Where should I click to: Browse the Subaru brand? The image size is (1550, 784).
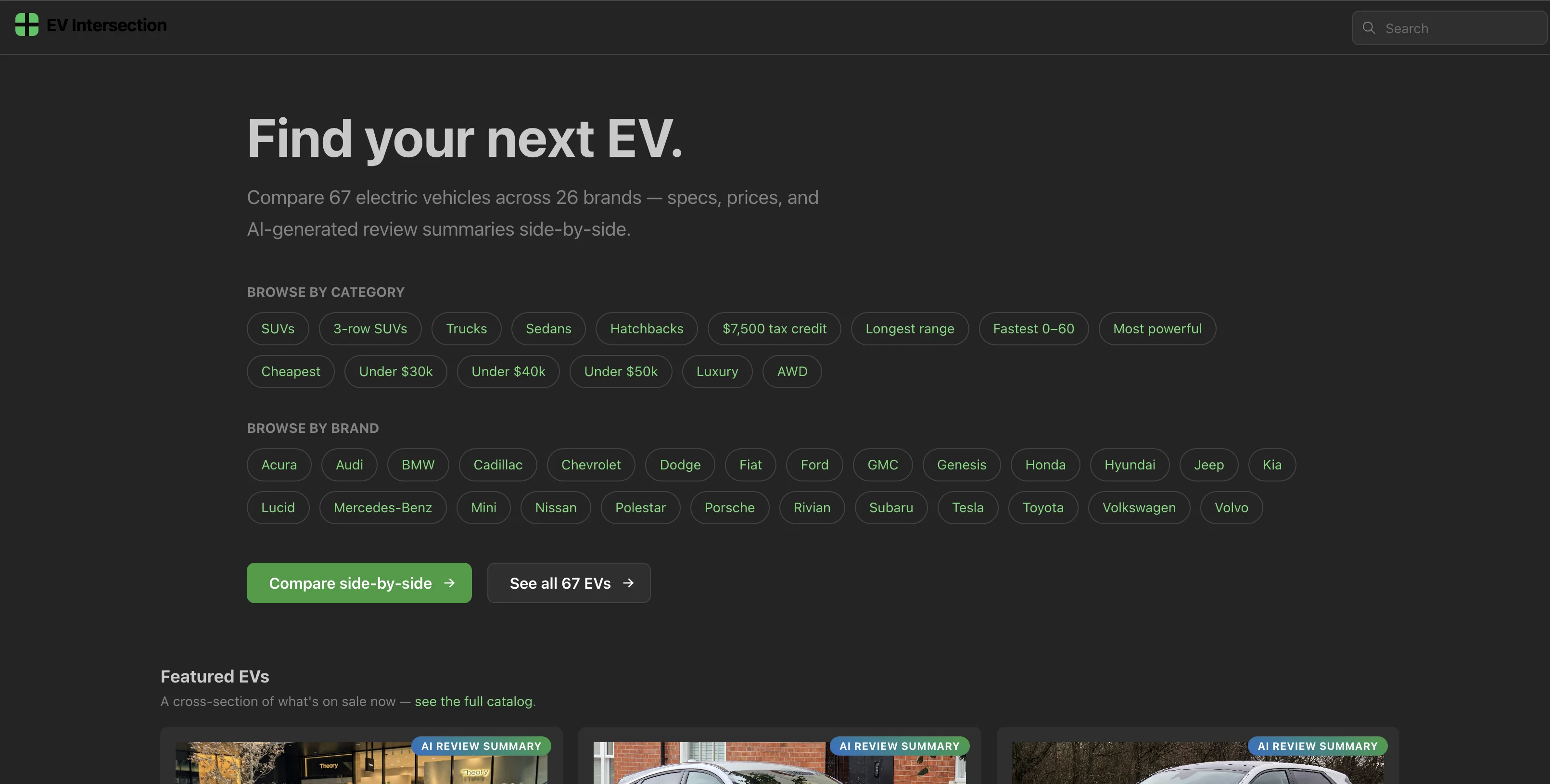[891, 507]
